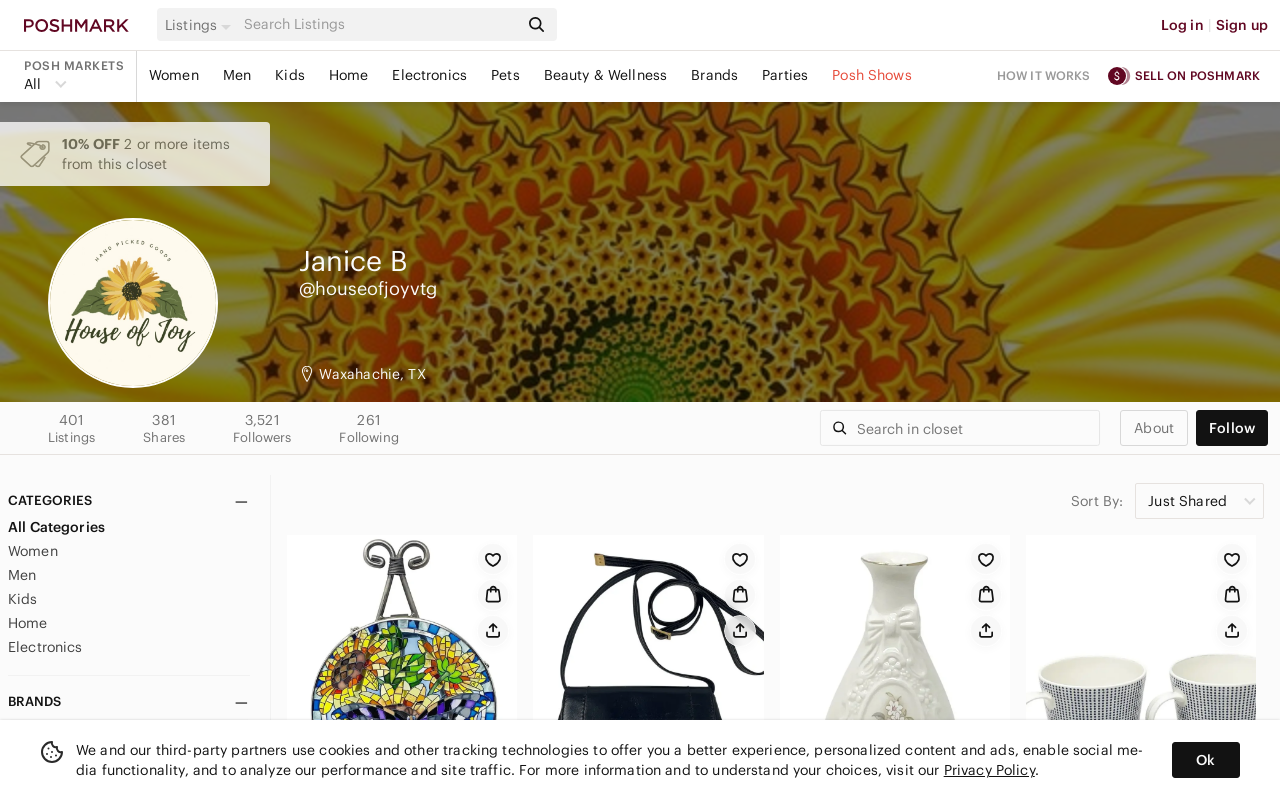Open the Pets menu
1280x800 pixels.
[505, 75]
